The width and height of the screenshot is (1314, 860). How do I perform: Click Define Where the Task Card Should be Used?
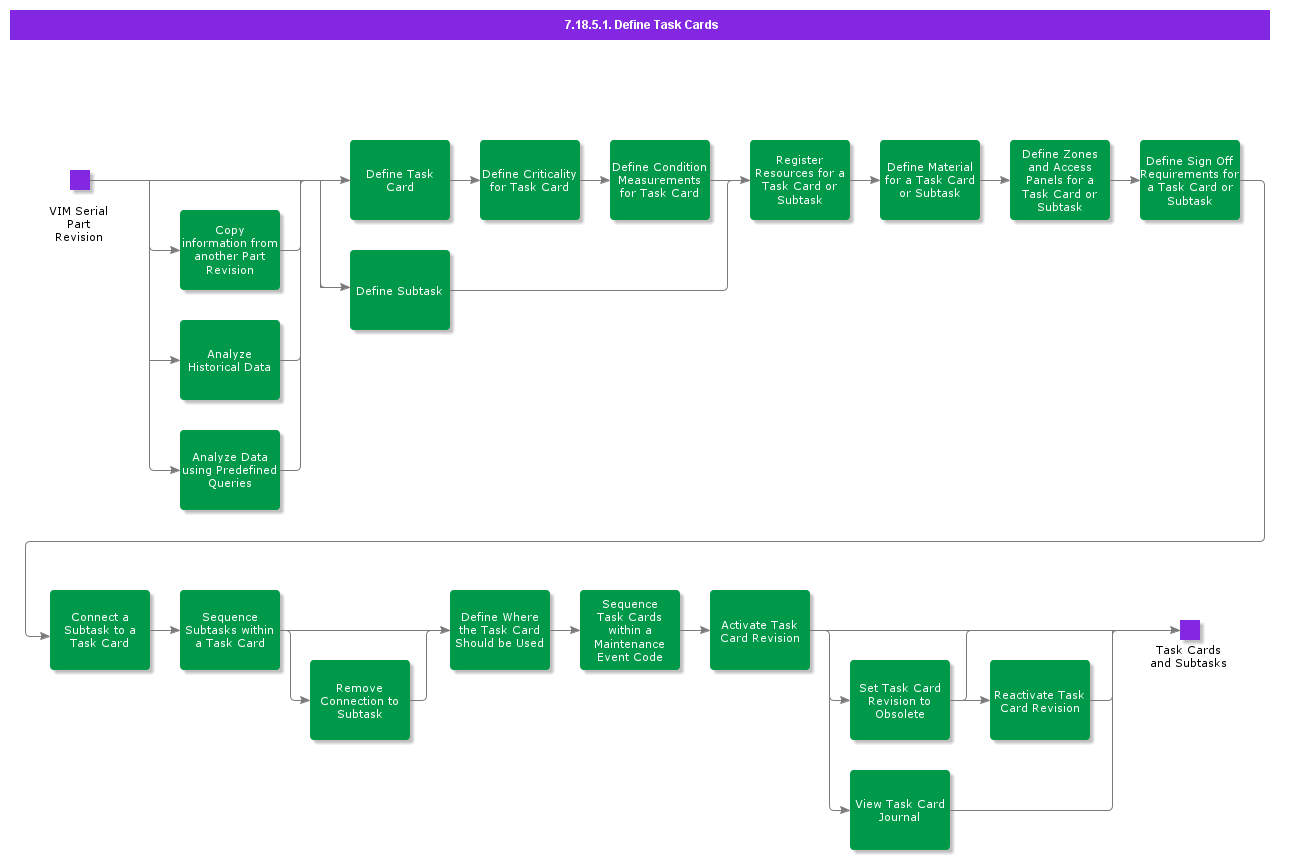(x=500, y=630)
